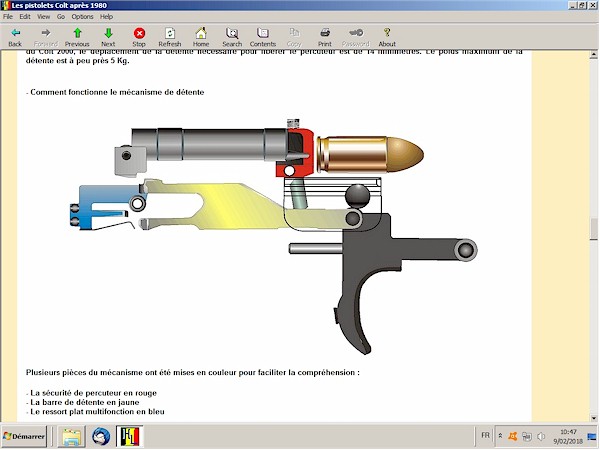Refresh the current page
This screenshot has height=450, width=600.
[170, 37]
